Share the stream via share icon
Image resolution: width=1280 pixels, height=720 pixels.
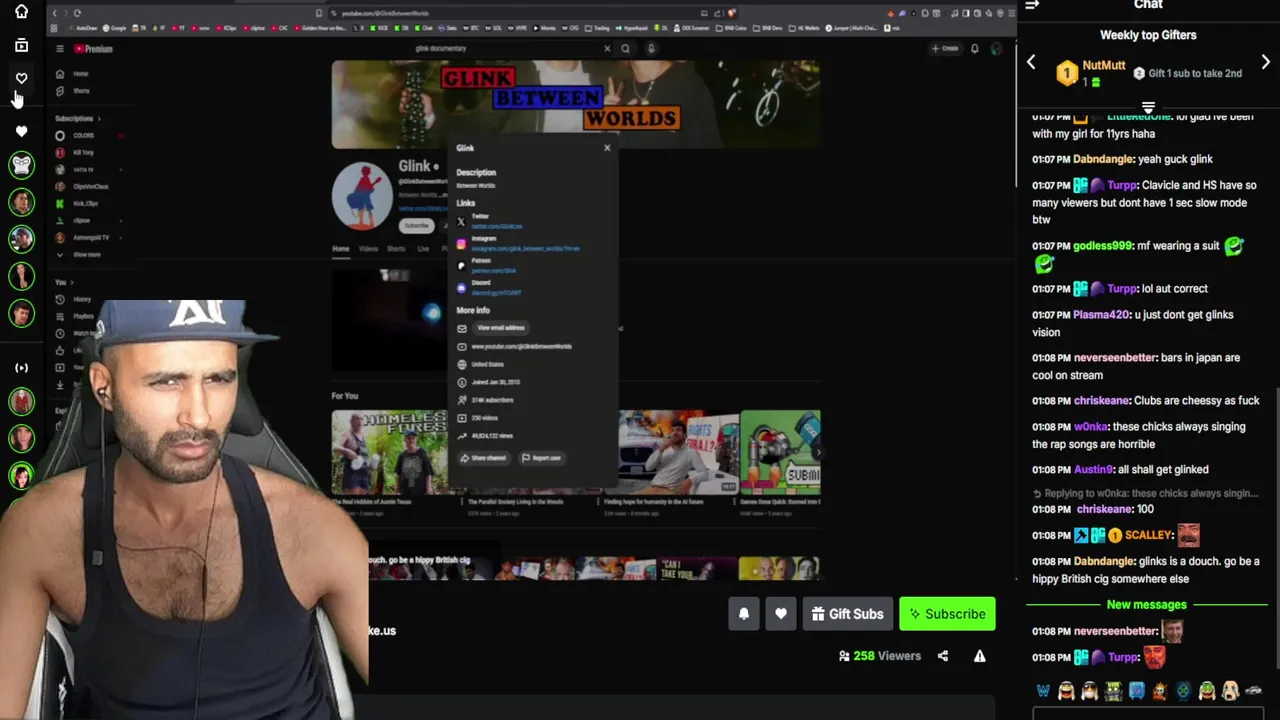943,656
